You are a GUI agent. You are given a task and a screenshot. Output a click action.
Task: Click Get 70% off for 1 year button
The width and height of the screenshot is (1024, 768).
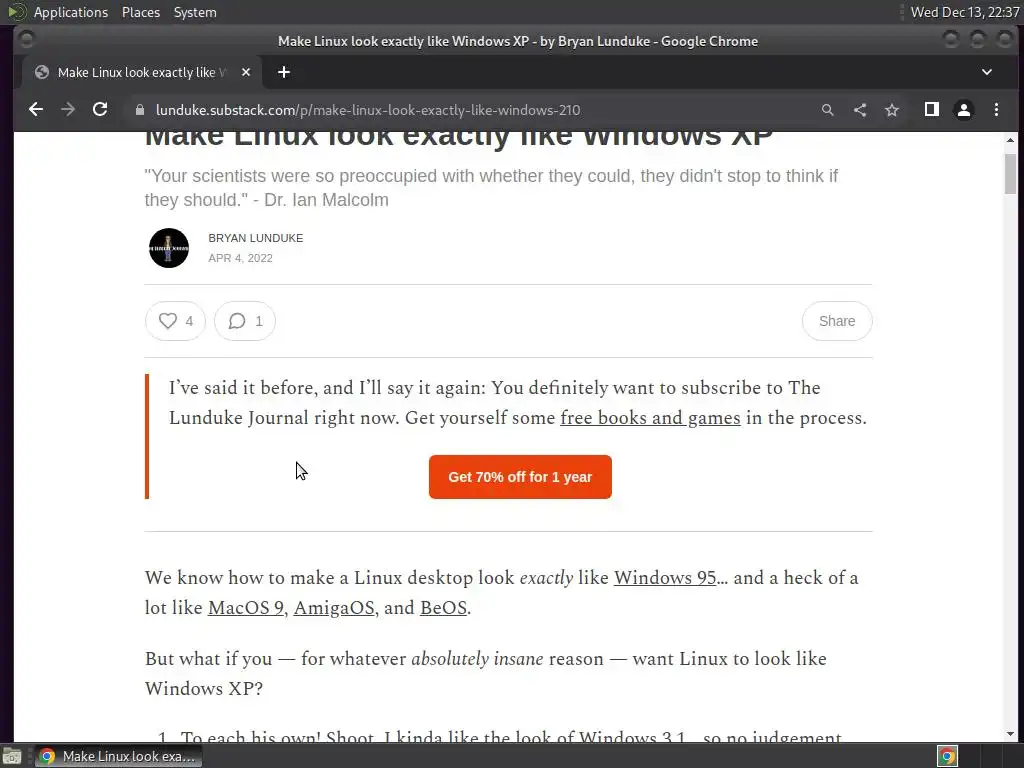520,477
